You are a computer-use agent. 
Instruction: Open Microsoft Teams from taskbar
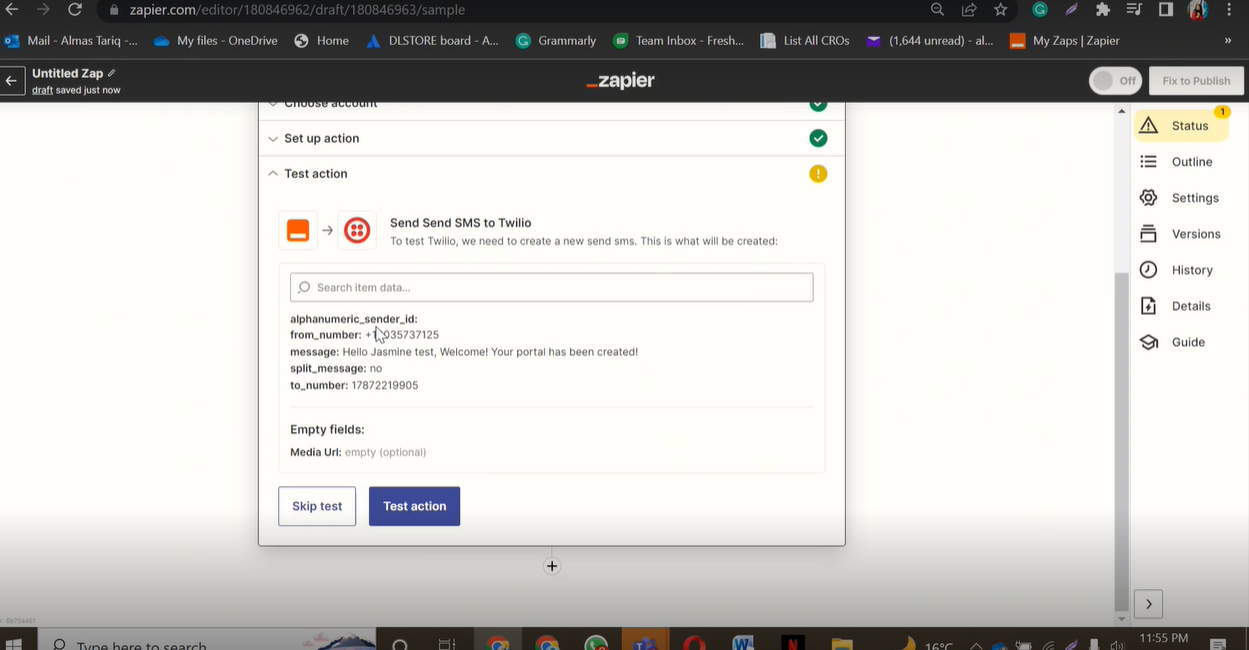(x=643, y=643)
